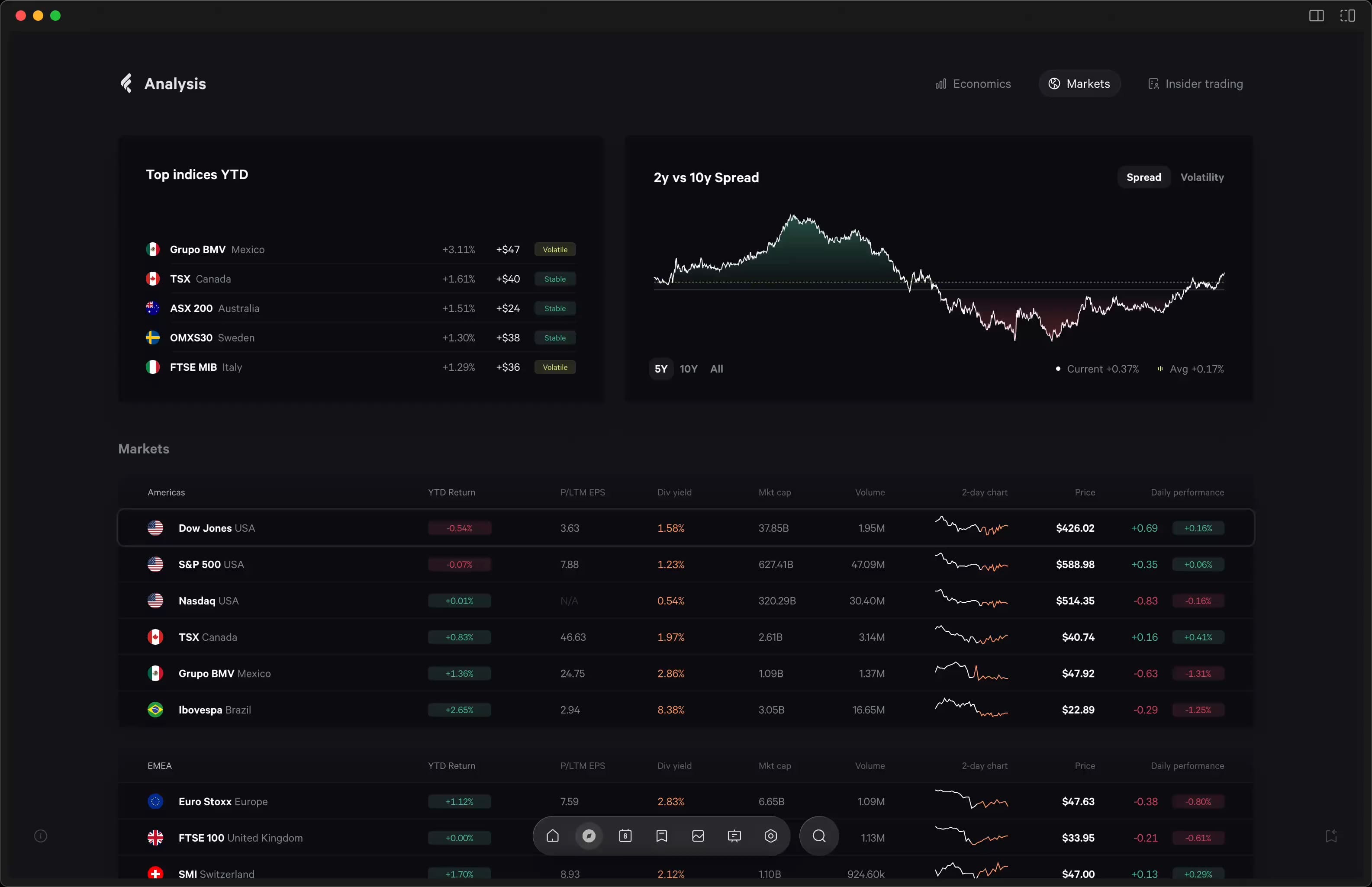Open the Ibovespa Brazil market row
This screenshot has width=1372, height=887.
214,710
